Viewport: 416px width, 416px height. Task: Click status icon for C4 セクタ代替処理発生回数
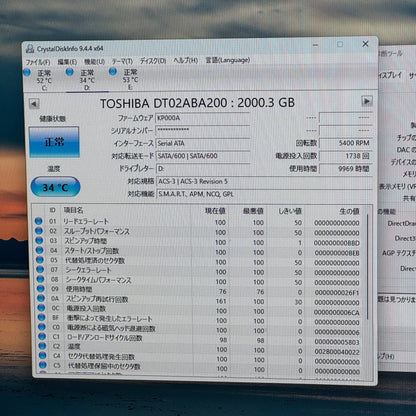pyautogui.click(x=42, y=356)
